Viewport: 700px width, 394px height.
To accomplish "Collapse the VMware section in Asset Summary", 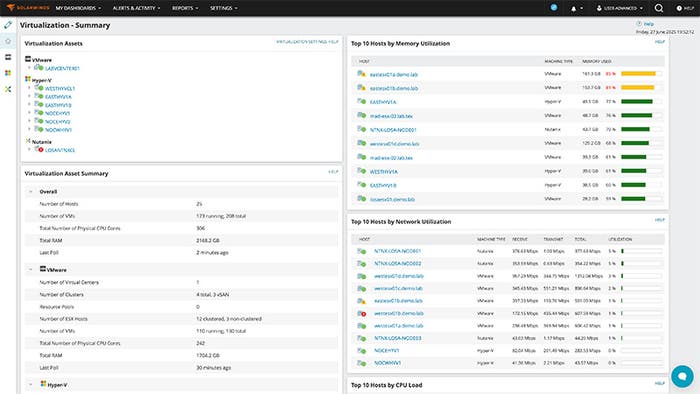I will [x=31, y=270].
